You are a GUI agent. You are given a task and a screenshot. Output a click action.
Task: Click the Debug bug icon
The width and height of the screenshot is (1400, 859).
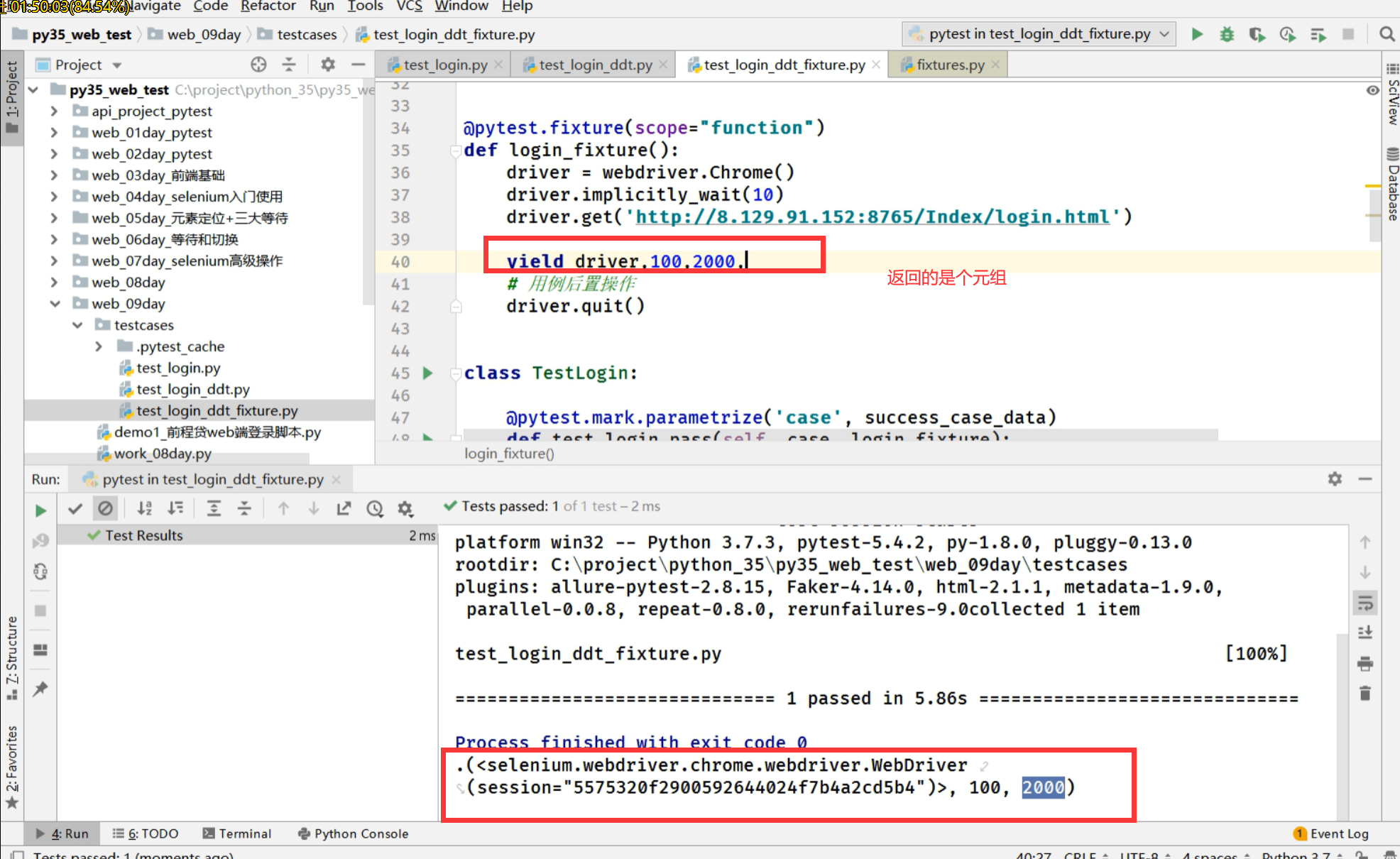tap(1227, 34)
